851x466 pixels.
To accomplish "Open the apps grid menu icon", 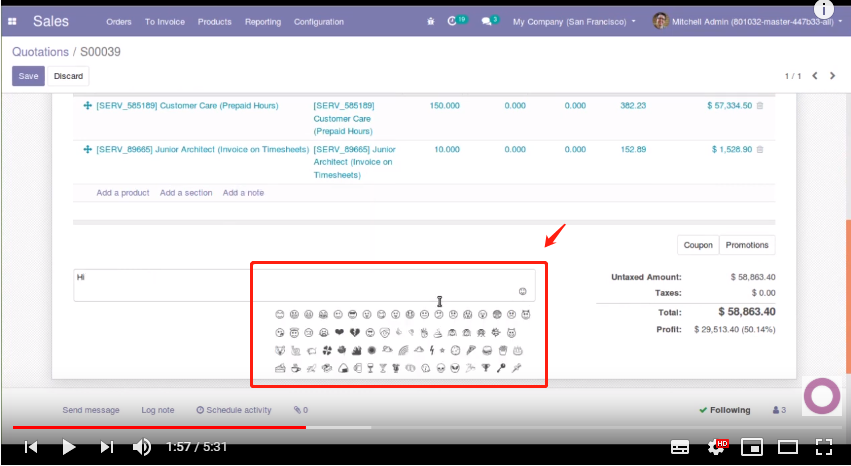I will (12, 21).
